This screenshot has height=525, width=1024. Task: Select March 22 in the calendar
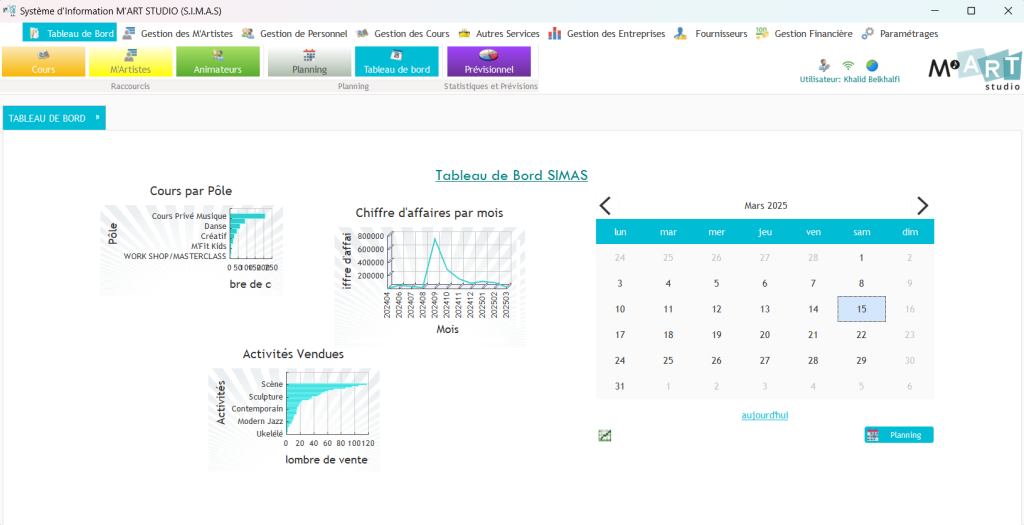click(x=861, y=335)
